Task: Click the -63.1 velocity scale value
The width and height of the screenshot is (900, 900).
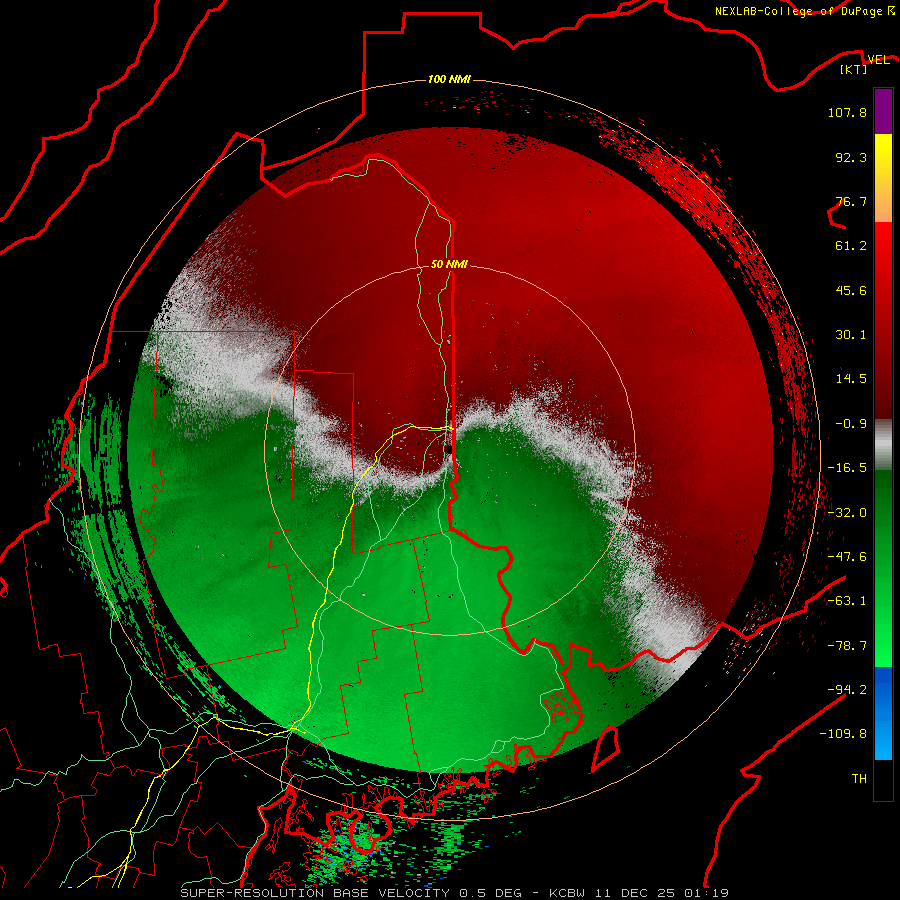Action: (847, 601)
